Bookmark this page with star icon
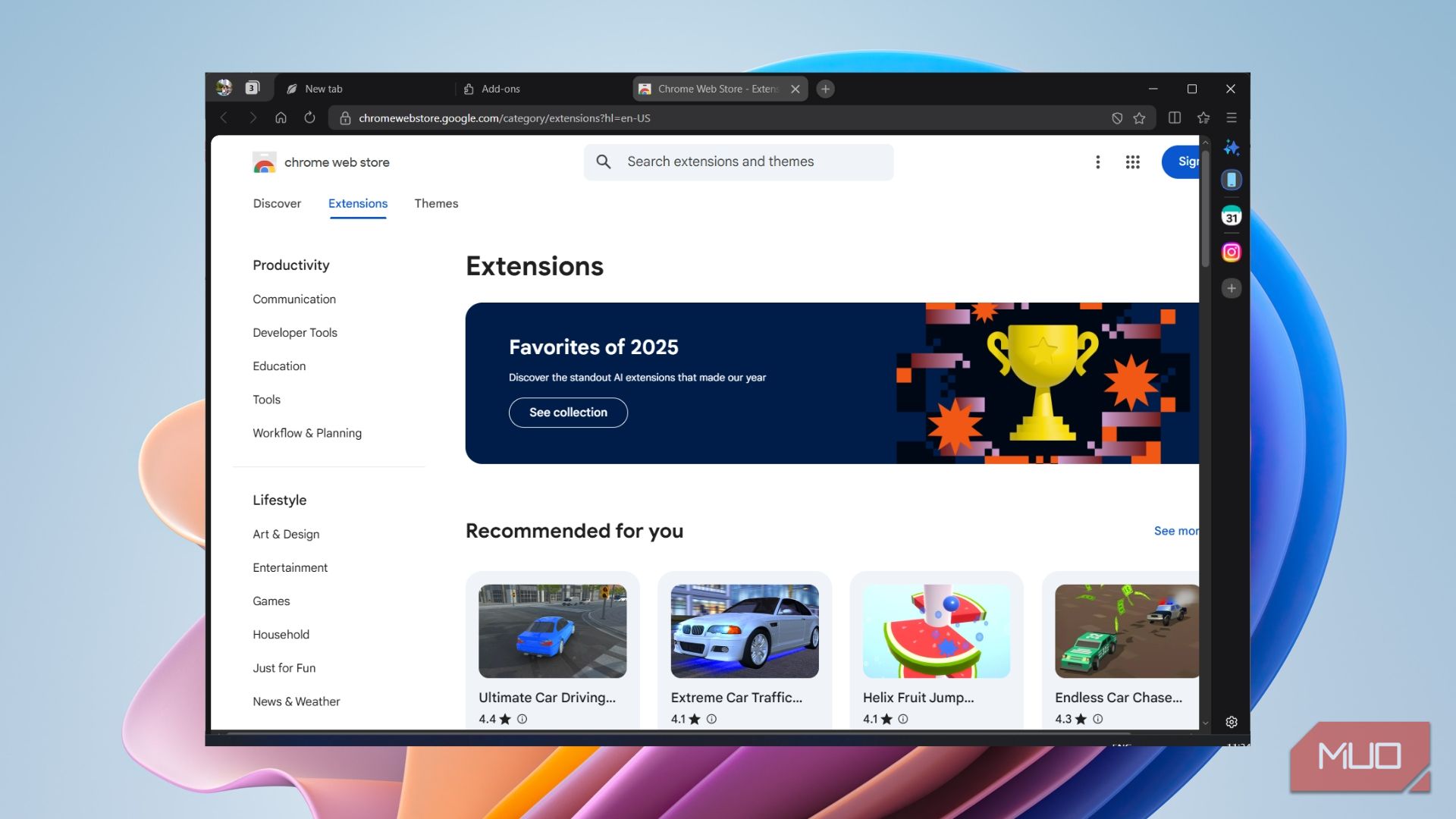The width and height of the screenshot is (1456, 819). tap(1139, 118)
